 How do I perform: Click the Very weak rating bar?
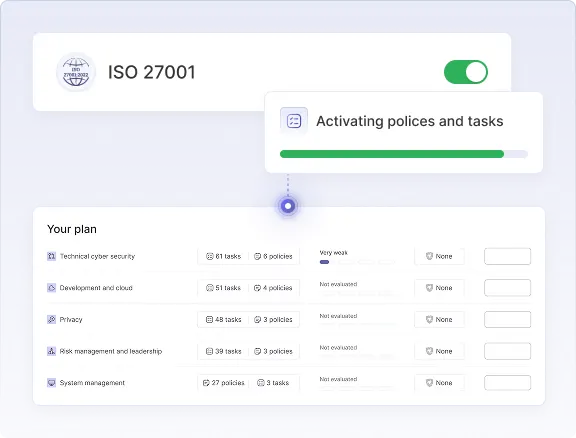[357, 262]
